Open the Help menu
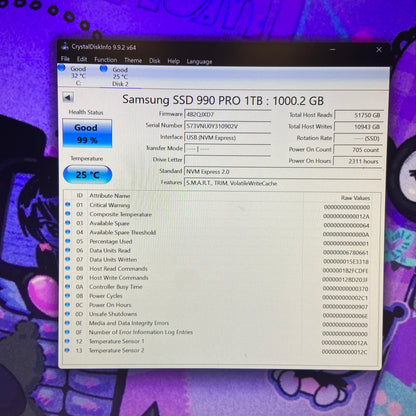The height and width of the screenshot is (416, 416). click(x=173, y=61)
